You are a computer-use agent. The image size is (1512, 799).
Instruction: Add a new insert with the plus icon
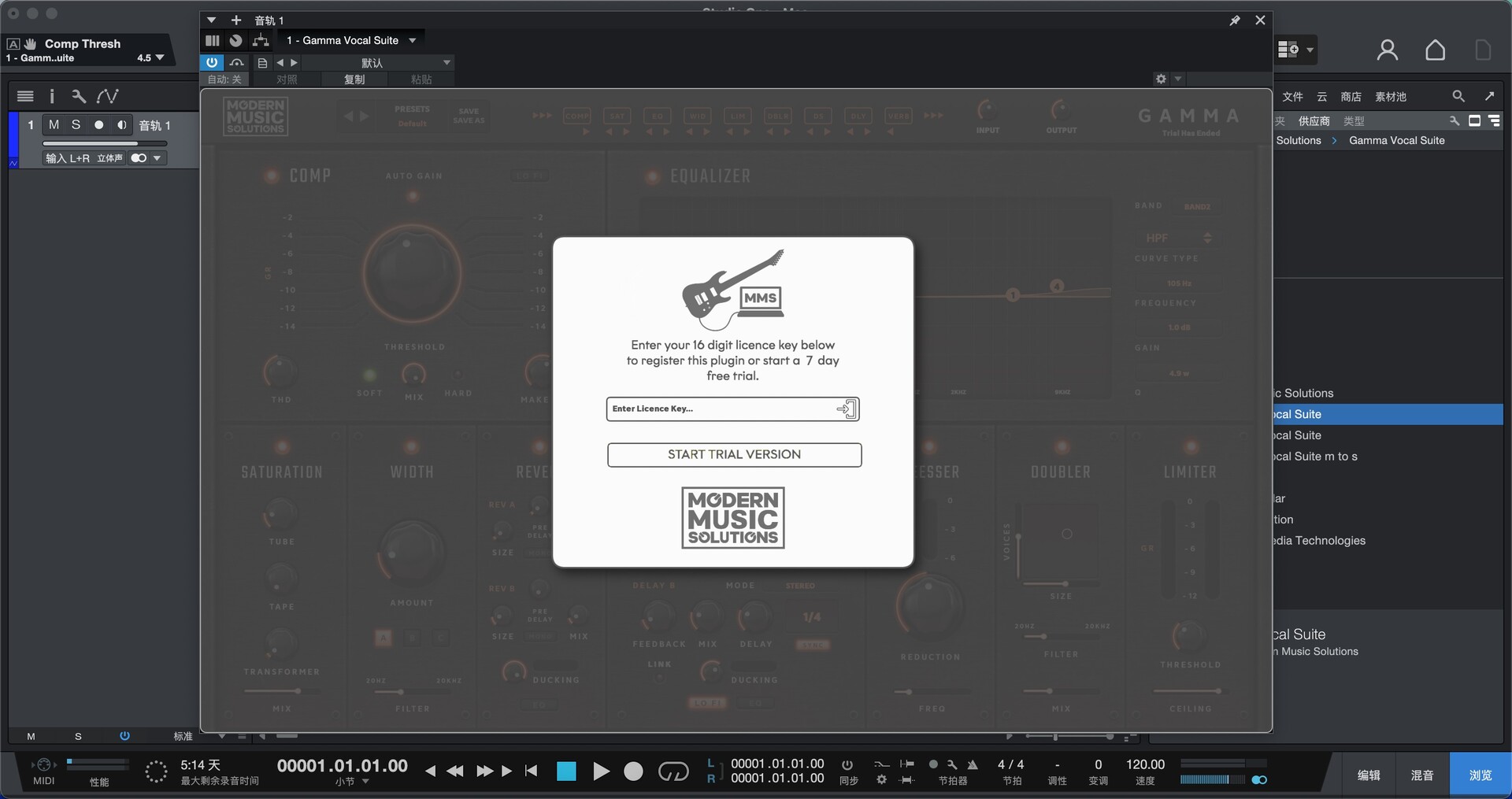click(235, 20)
